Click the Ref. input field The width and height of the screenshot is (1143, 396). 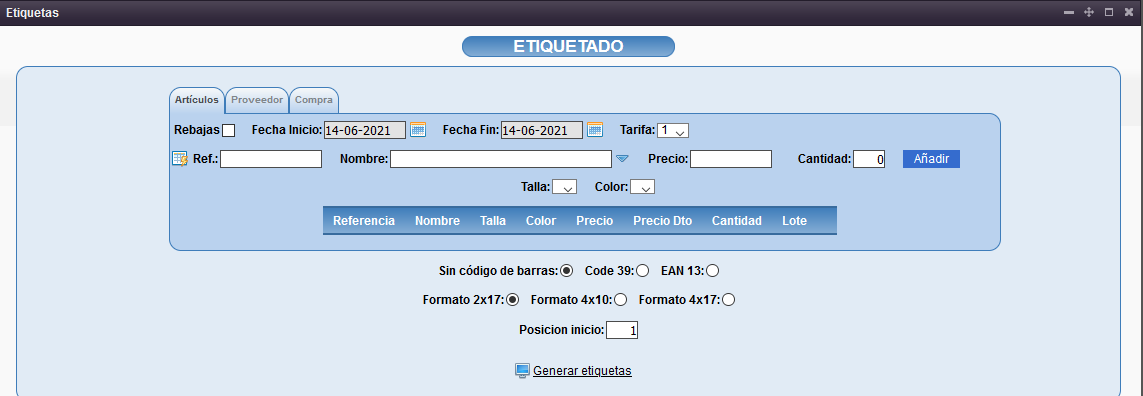coord(271,159)
